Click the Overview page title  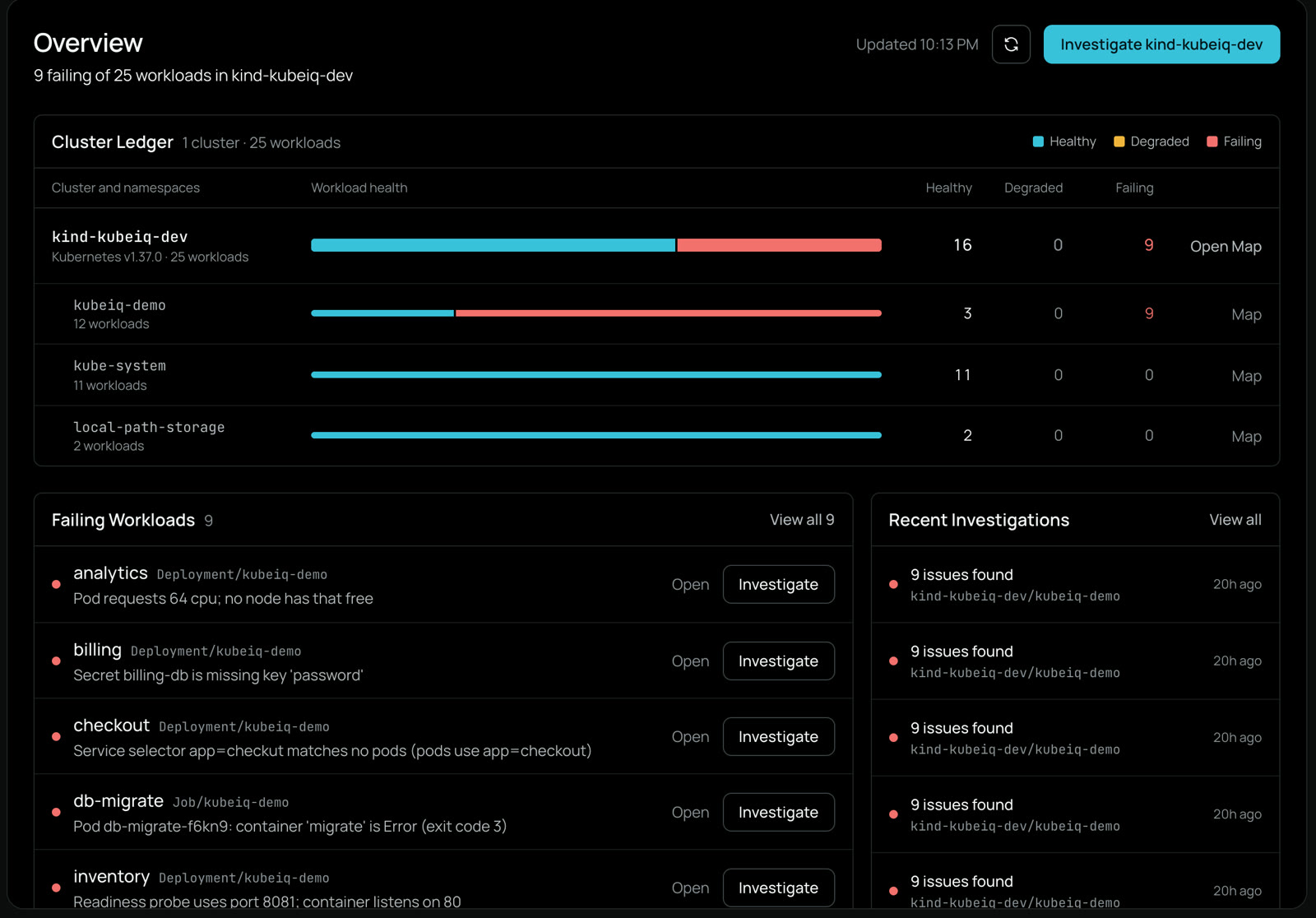(x=88, y=43)
